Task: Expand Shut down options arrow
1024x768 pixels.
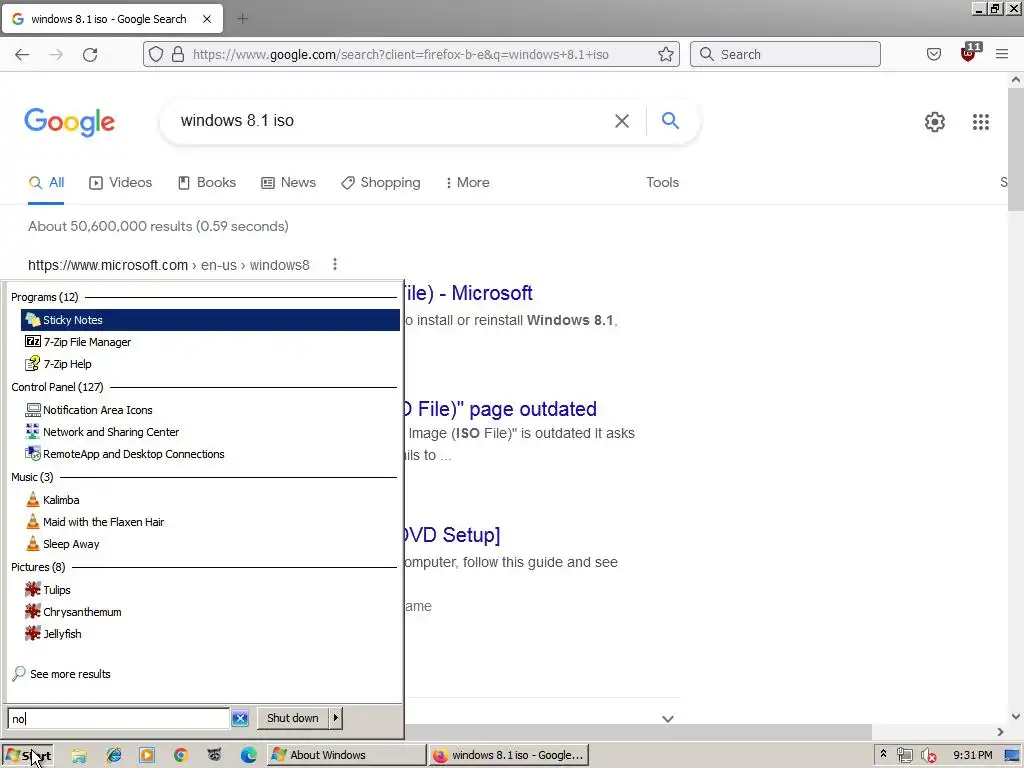Action: tap(336, 718)
